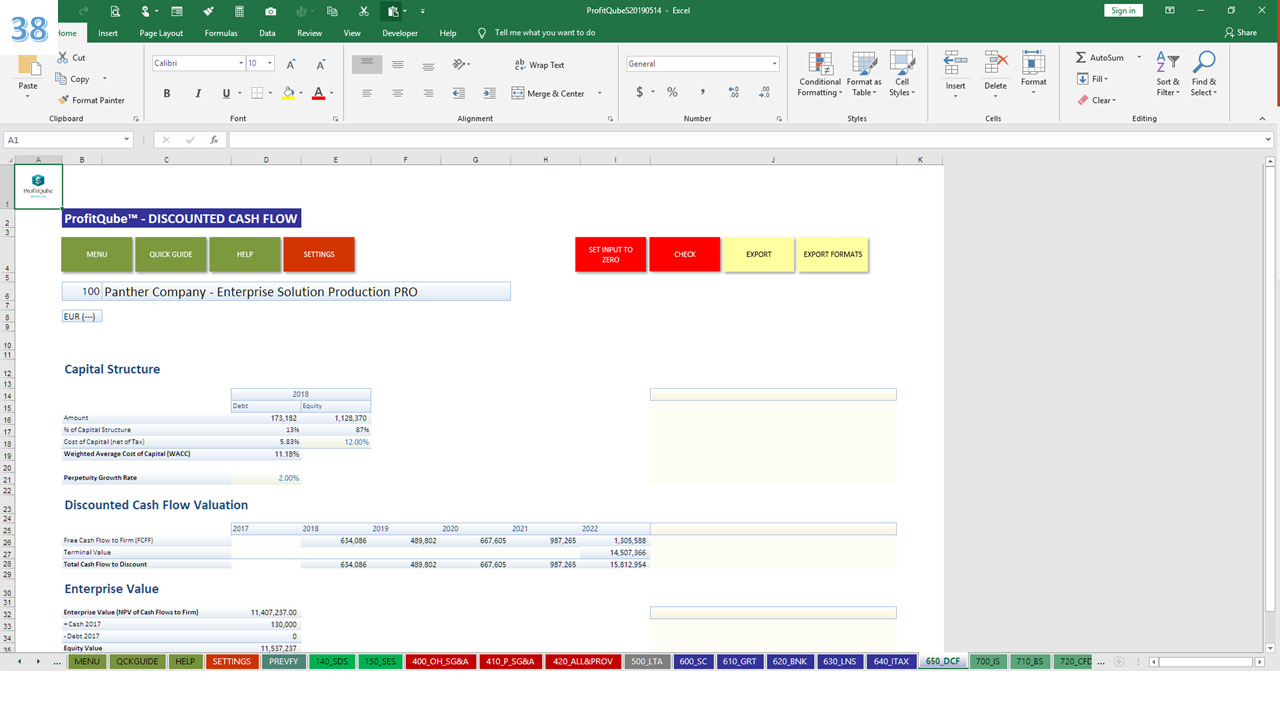Toggle Top Align in Alignment group

pyautogui.click(x=367, y=64)
